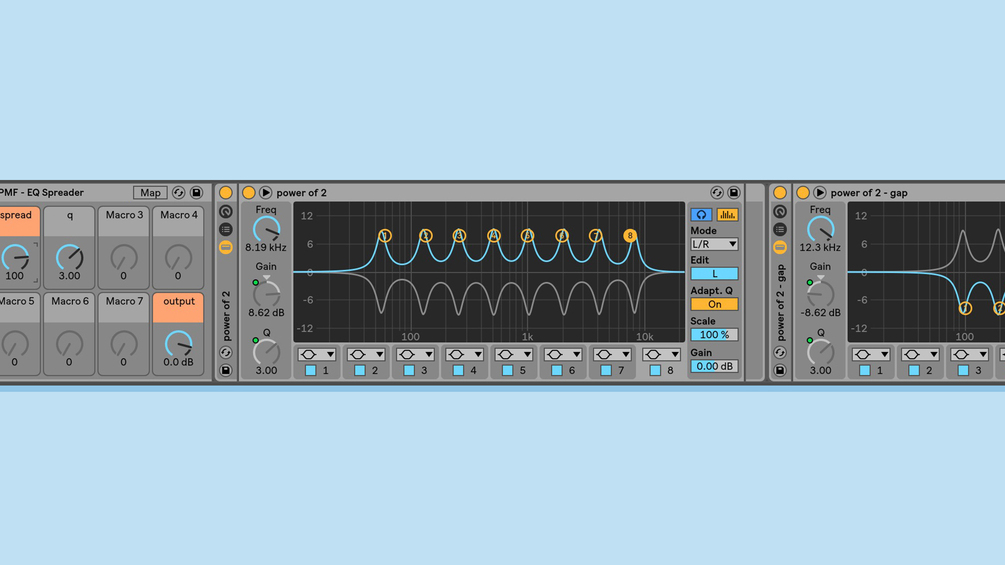
Task: Toggle band 7 activator in power of 2 EQ
Action: coord(606,370)
